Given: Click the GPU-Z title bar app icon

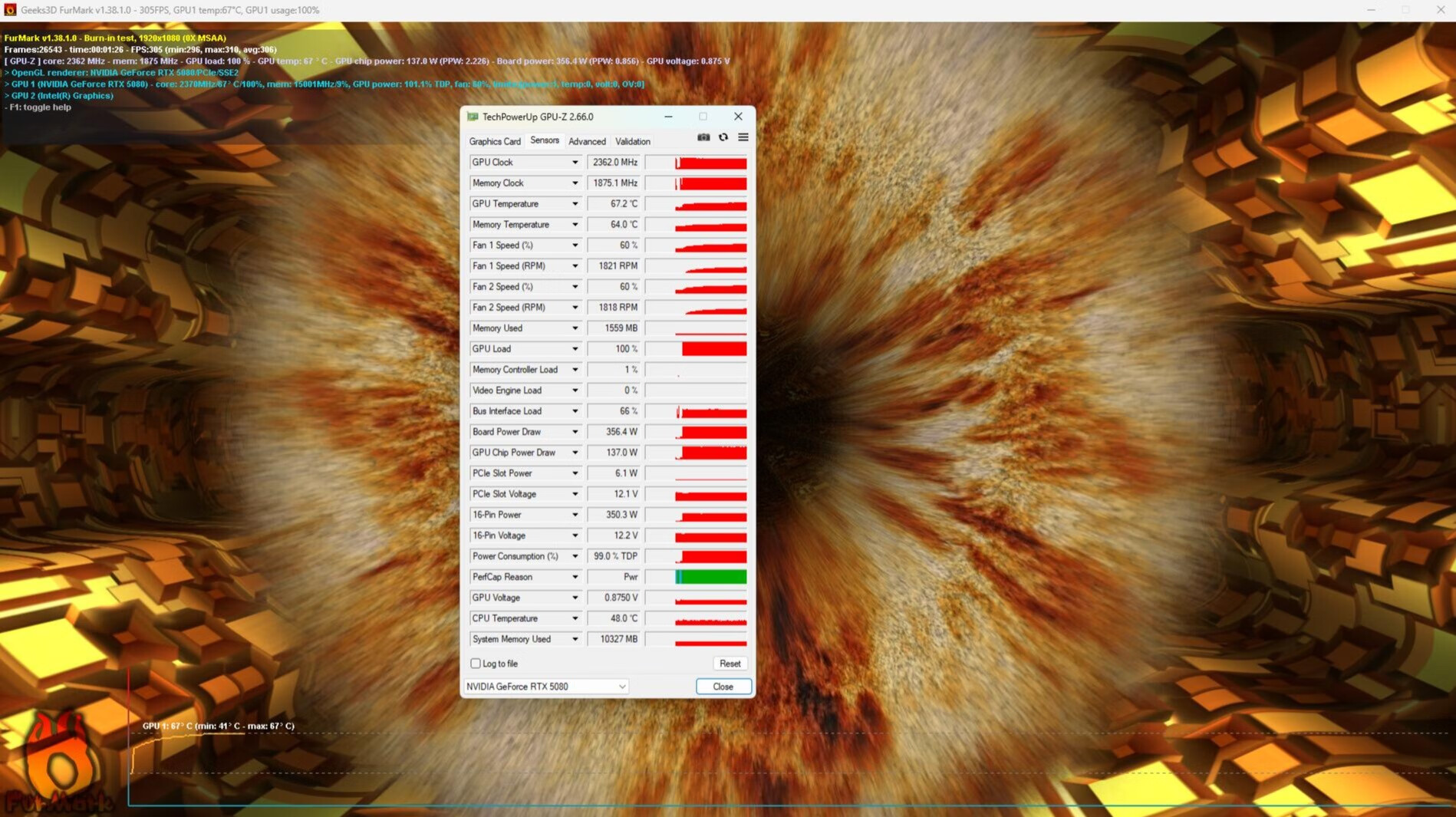Looking at the screenshot, I should 473,117.
